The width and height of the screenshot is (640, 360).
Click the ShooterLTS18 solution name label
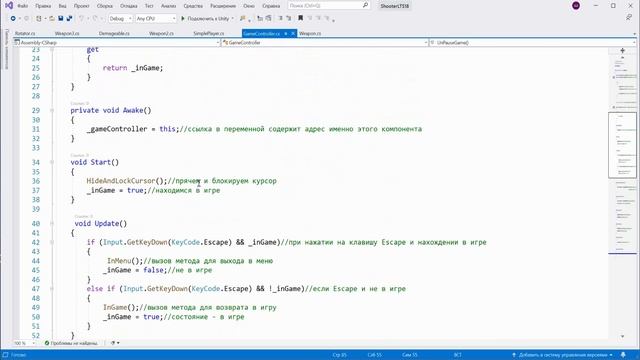click(x=394, y=6)
